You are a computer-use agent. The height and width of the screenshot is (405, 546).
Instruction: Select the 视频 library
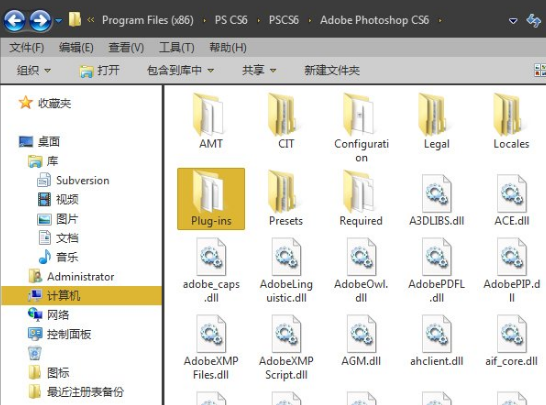pos(58,199)
